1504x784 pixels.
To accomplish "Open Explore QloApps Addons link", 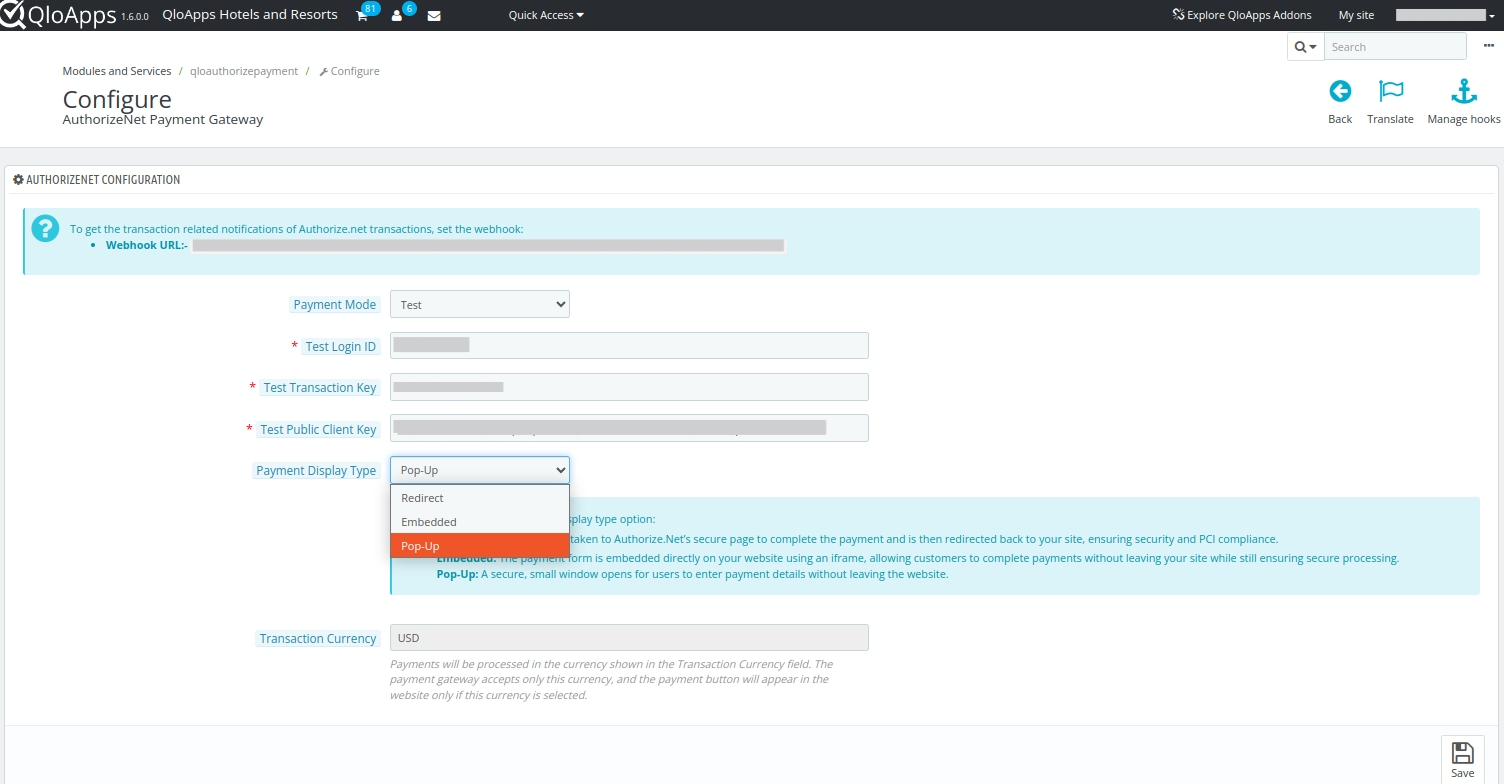I will [1241, 15].
